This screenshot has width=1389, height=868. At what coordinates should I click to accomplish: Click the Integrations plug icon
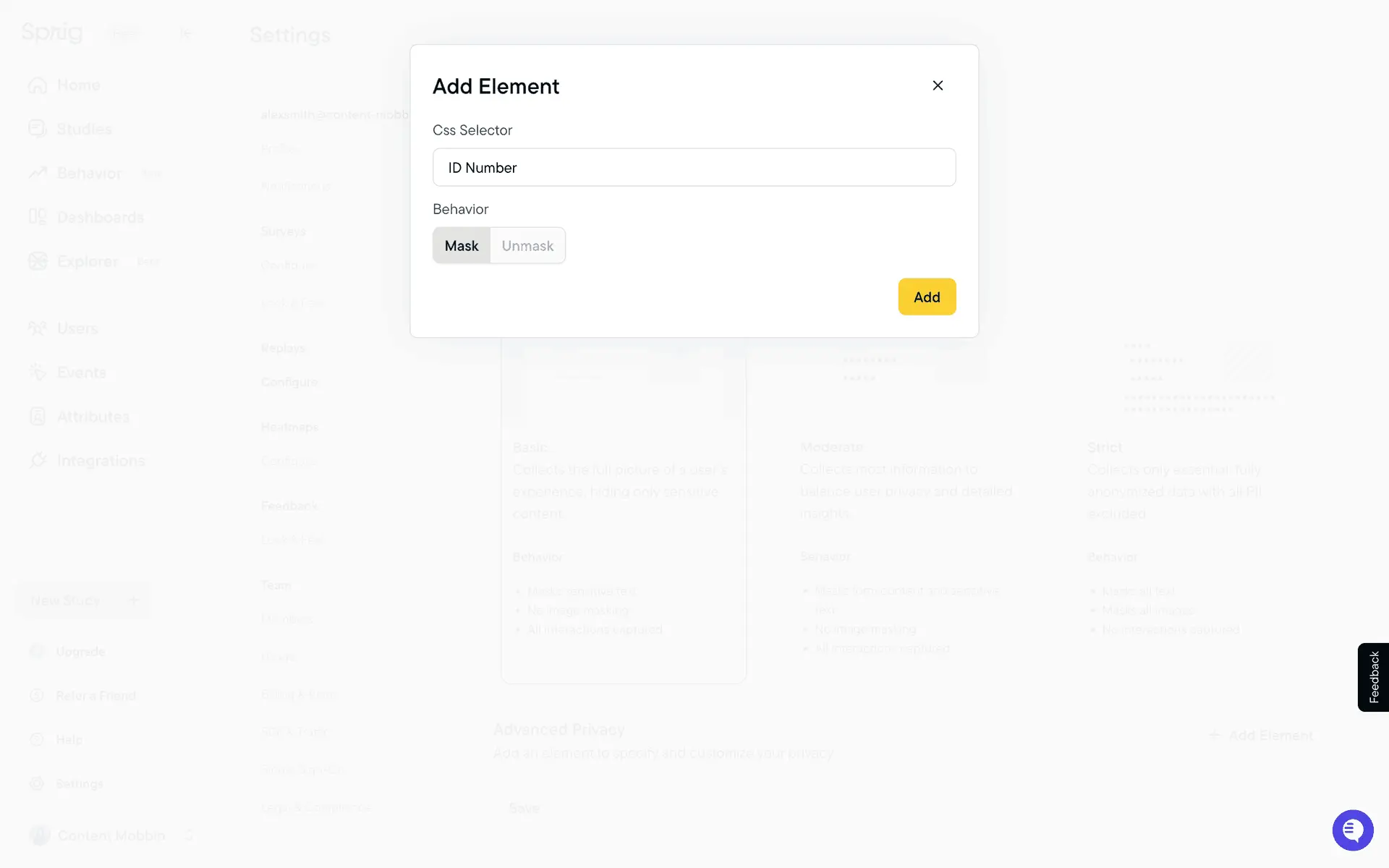[x=38, y=460]
